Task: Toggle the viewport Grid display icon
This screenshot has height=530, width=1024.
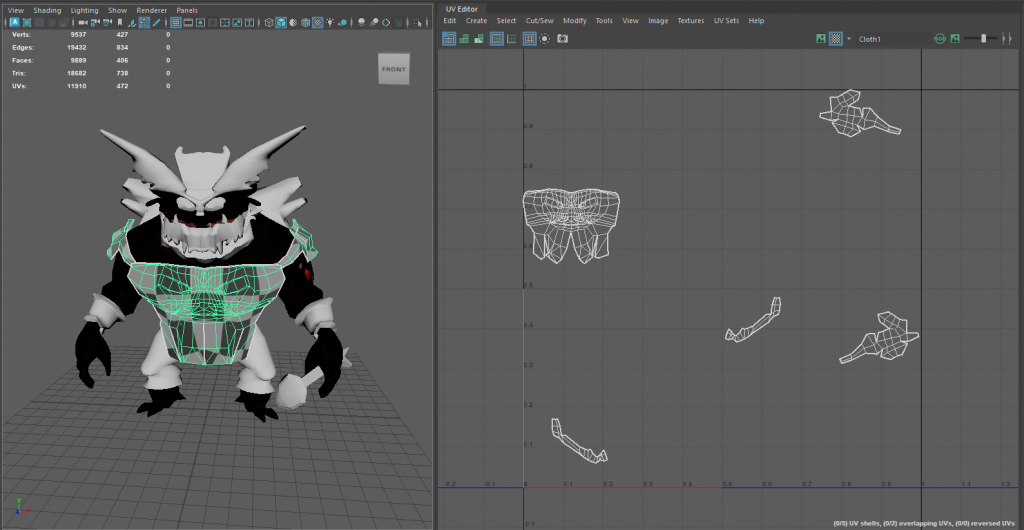Action: (x=176, y=22)
